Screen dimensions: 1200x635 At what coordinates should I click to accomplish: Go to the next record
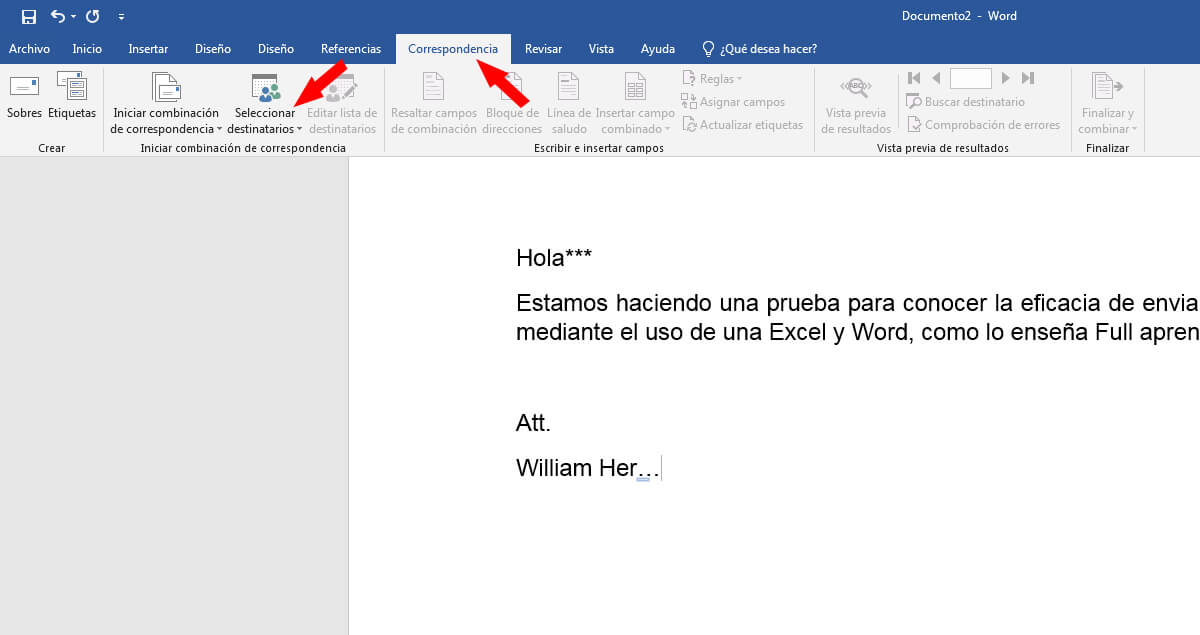[x=1006, y=78]
